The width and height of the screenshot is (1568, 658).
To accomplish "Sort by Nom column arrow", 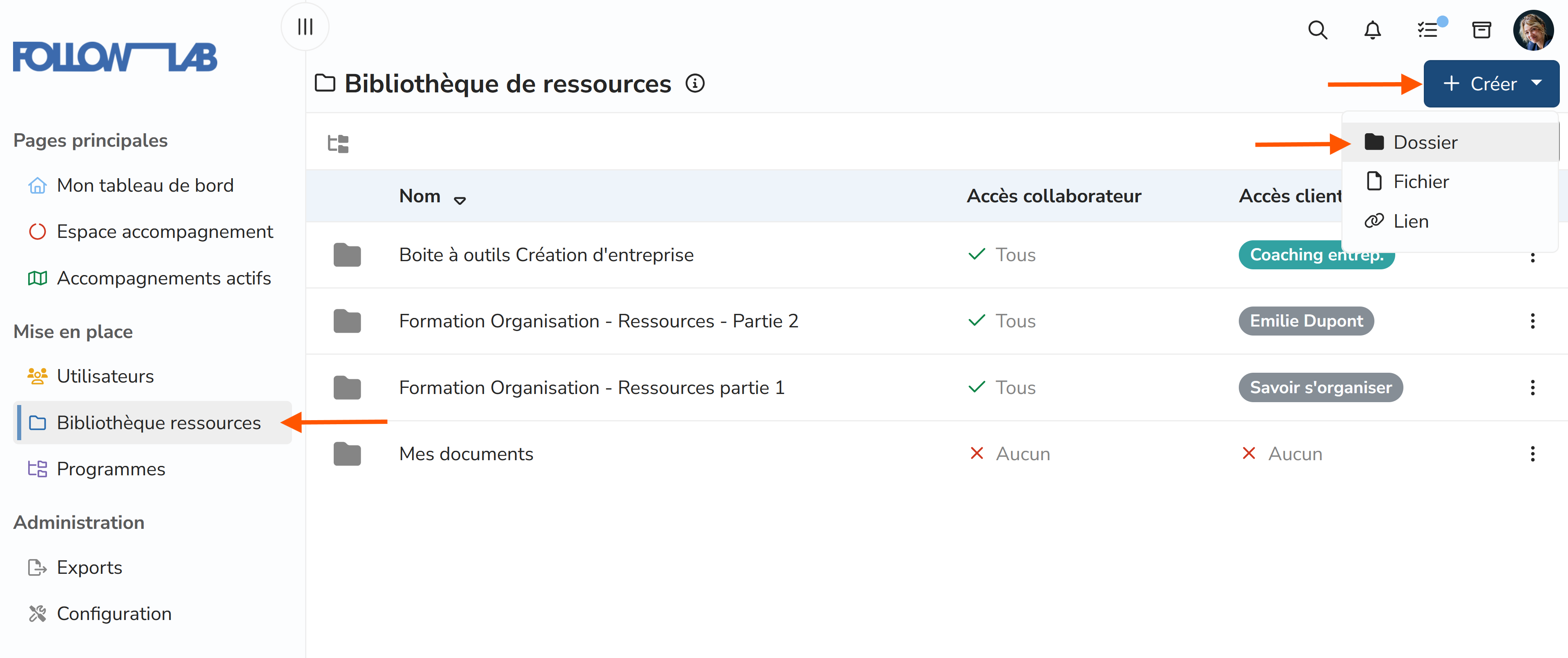I will coord(459,200).
